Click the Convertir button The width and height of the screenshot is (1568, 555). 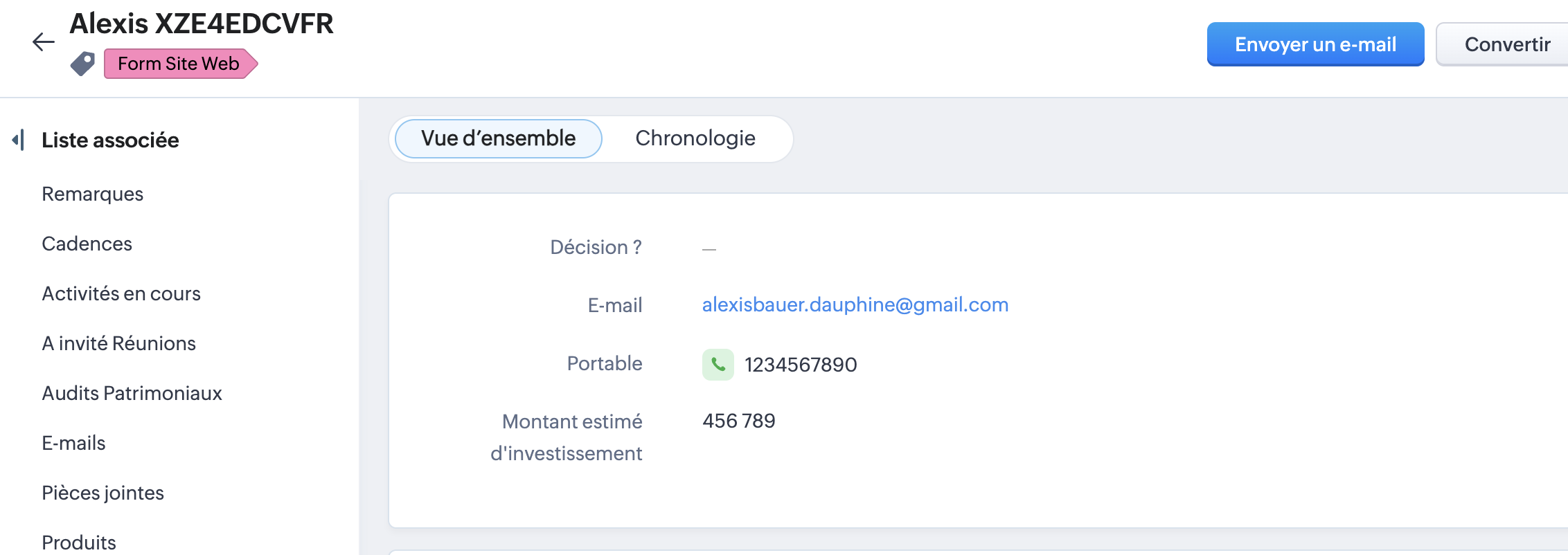click(1506, 45)
